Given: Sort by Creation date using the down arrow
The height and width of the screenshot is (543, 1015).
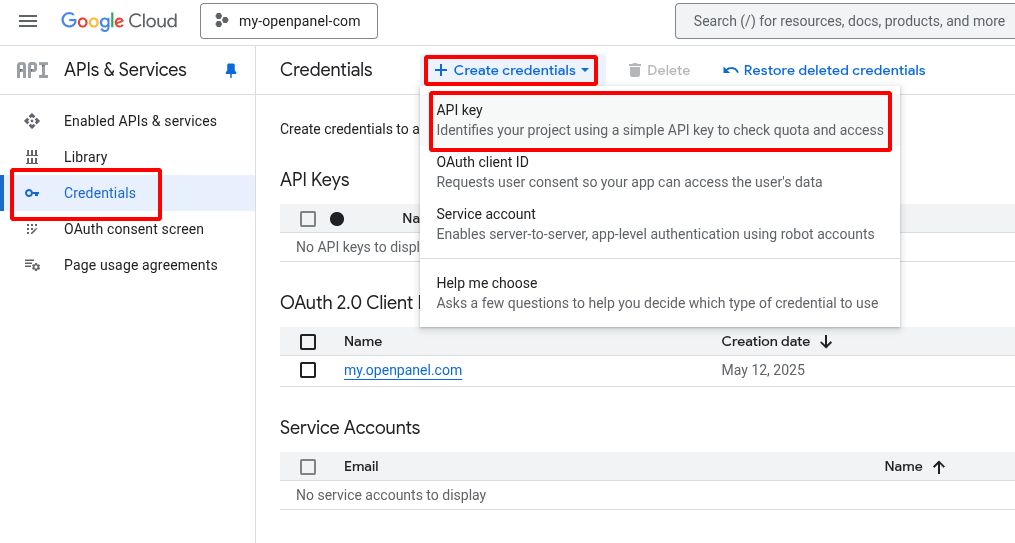Looking at the screenshot, I should pos(825,342).
